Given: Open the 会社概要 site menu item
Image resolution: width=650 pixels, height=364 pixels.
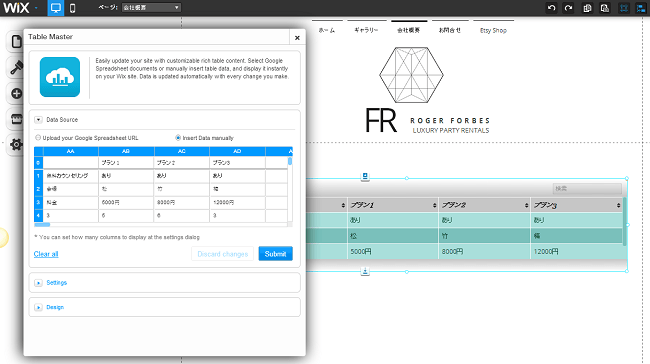Looking at the screenshot, I should coord(409,30).
